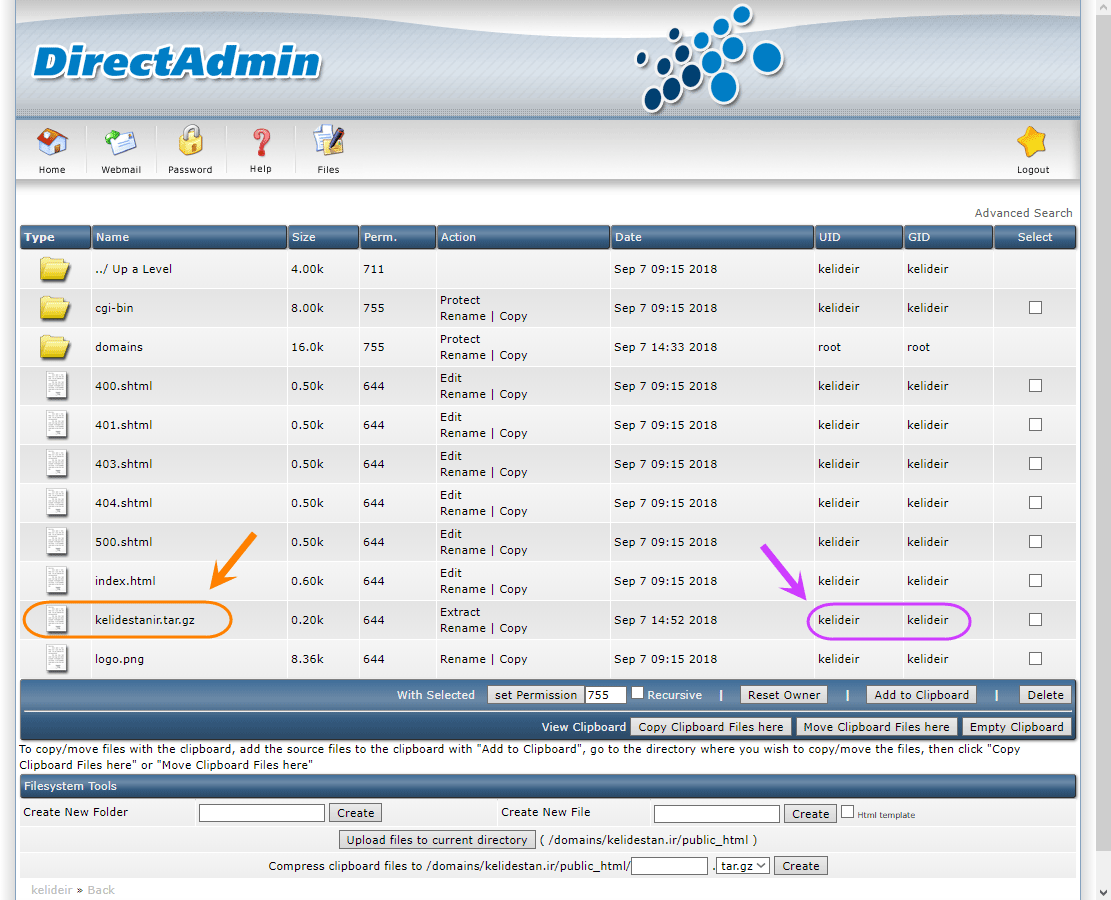Sort by Perm. column header
This screenshot has height=900, width=1111.
397,237
